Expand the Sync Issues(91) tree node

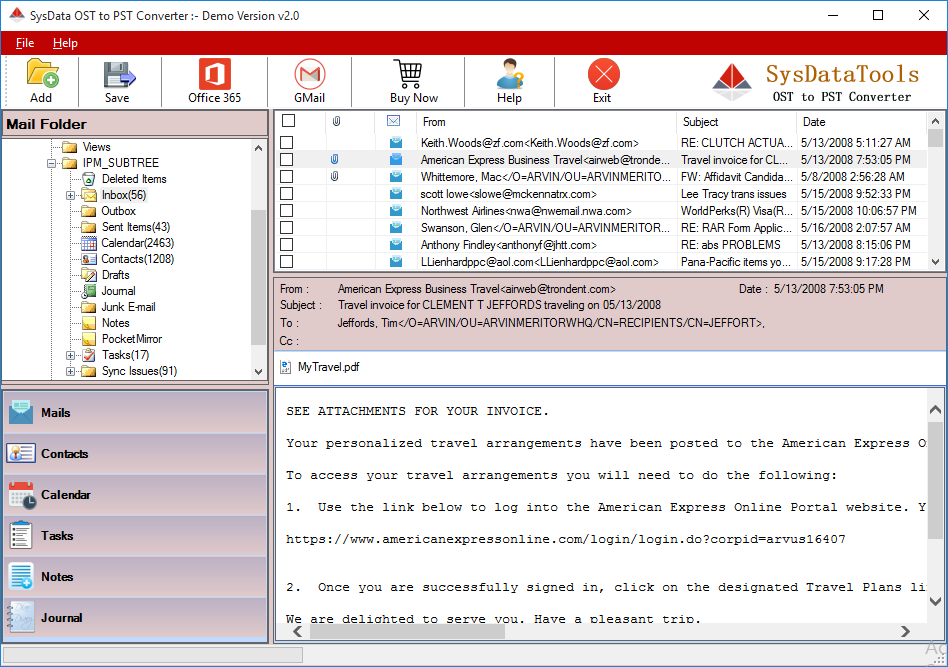click(x=70, y=371)
